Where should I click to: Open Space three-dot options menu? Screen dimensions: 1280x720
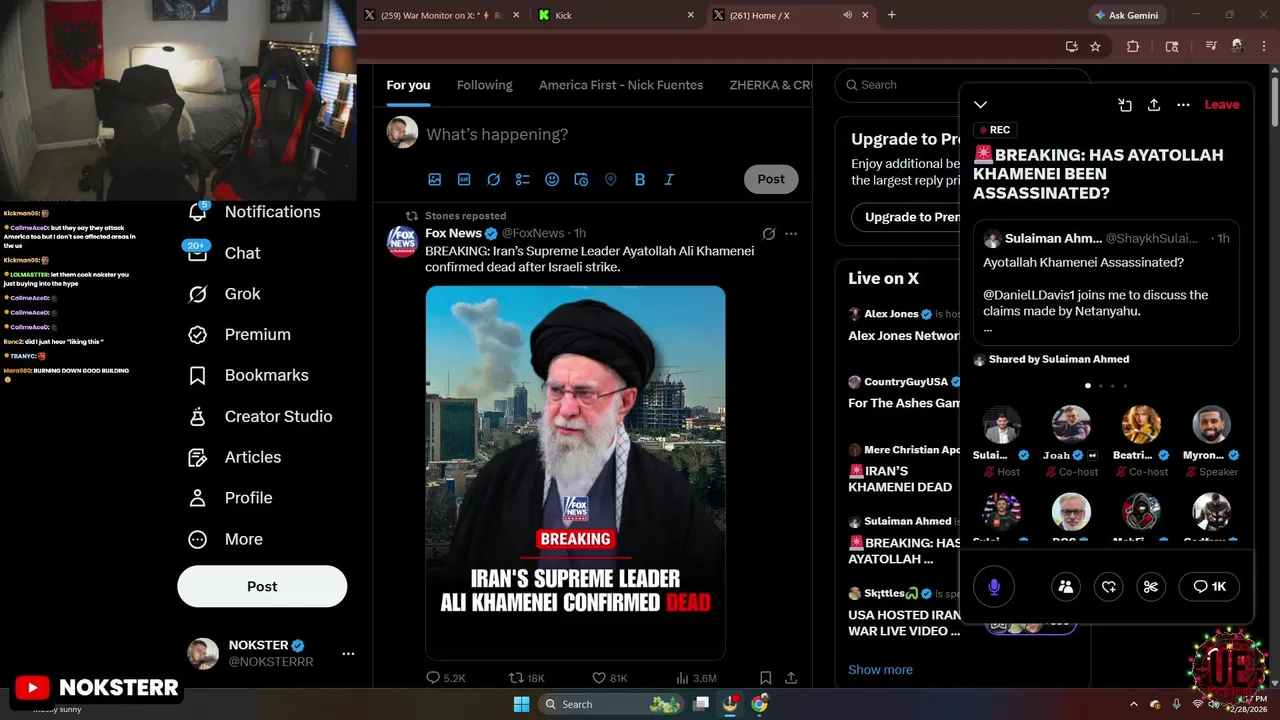[1183, 105]
